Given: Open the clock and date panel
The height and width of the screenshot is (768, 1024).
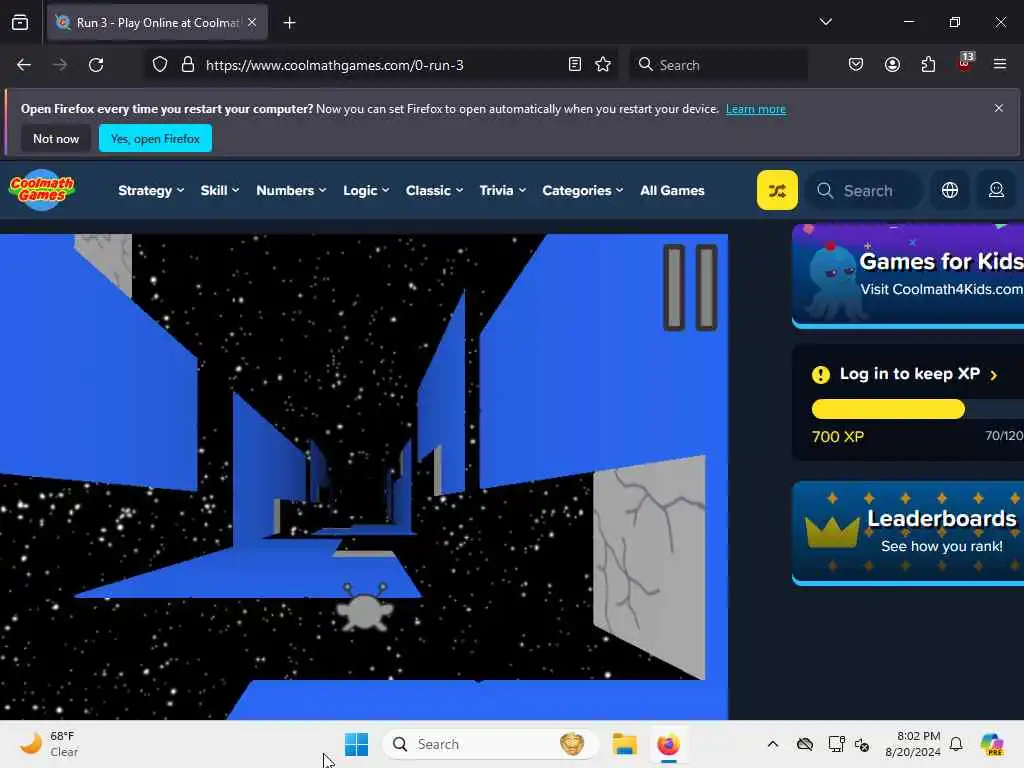Looking at the screenshot, I should (912, 744).
